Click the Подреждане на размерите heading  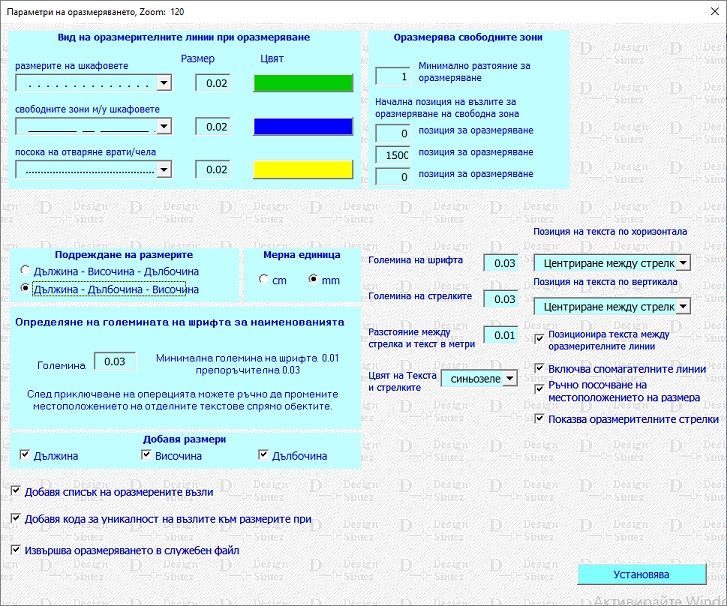point(124,255)
